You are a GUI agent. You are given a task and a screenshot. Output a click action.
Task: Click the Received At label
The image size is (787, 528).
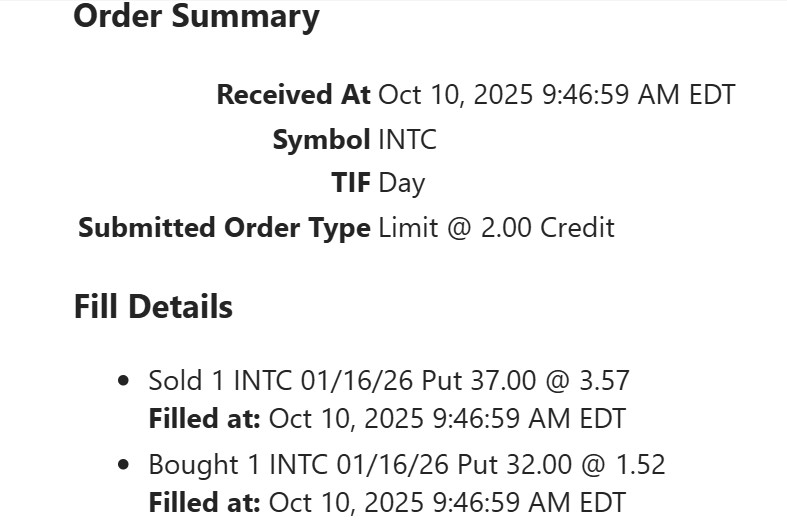pos(293,95)
